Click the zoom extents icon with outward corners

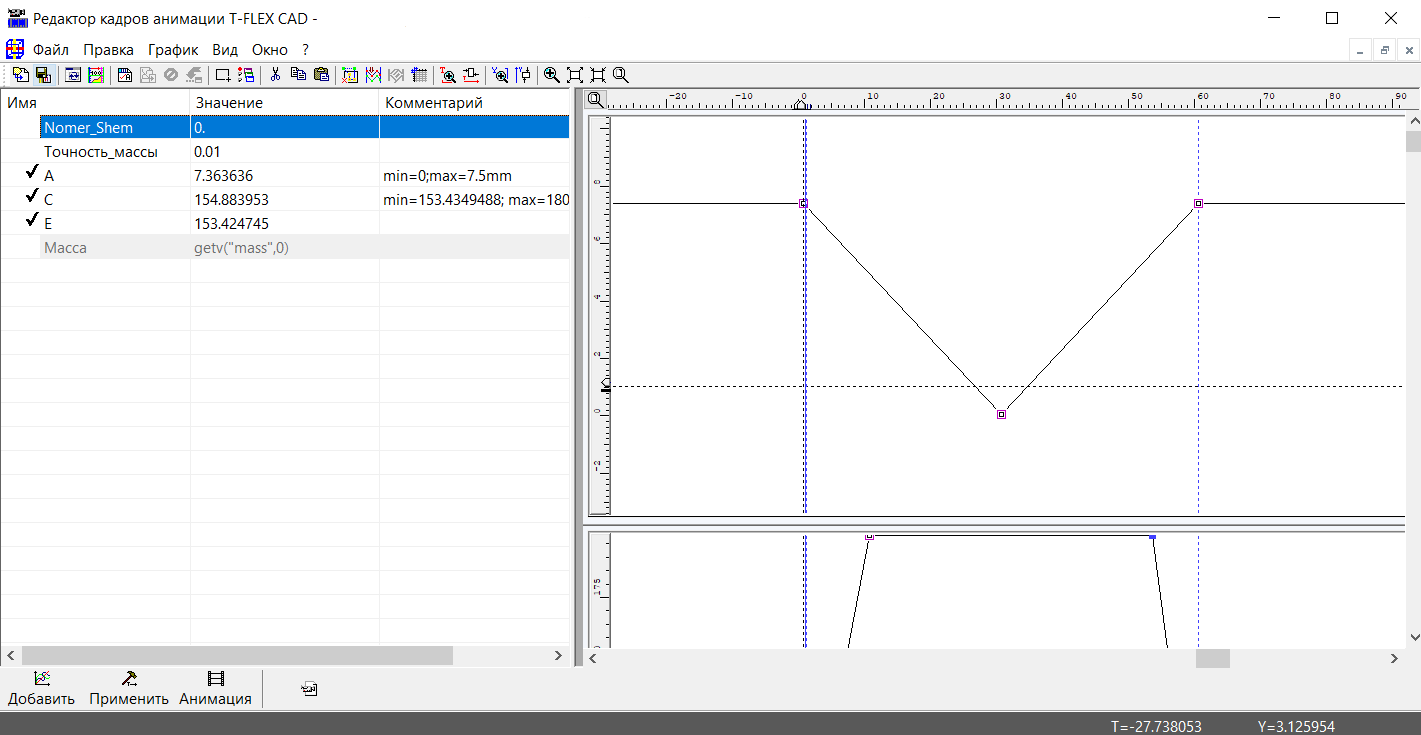(x=575, y=75)
